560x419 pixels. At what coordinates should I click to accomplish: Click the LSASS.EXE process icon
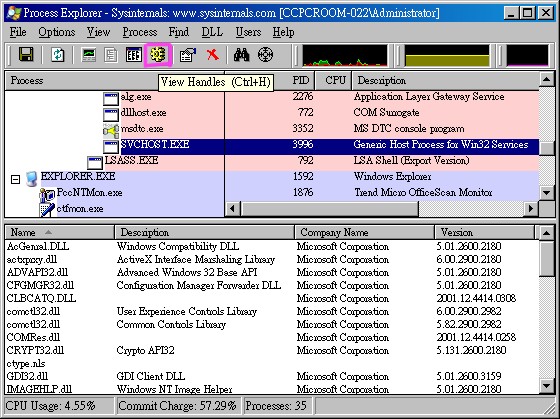(x=95, y=162)
